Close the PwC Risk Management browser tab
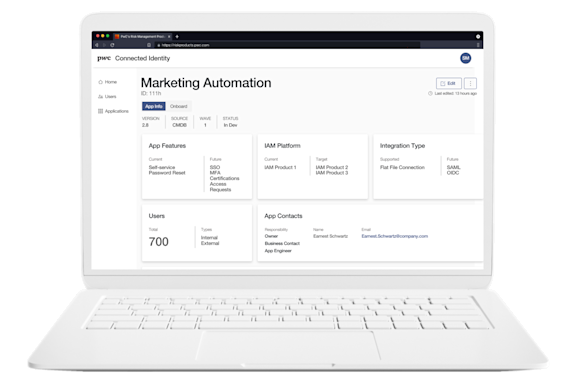 (x=169, y=37)
